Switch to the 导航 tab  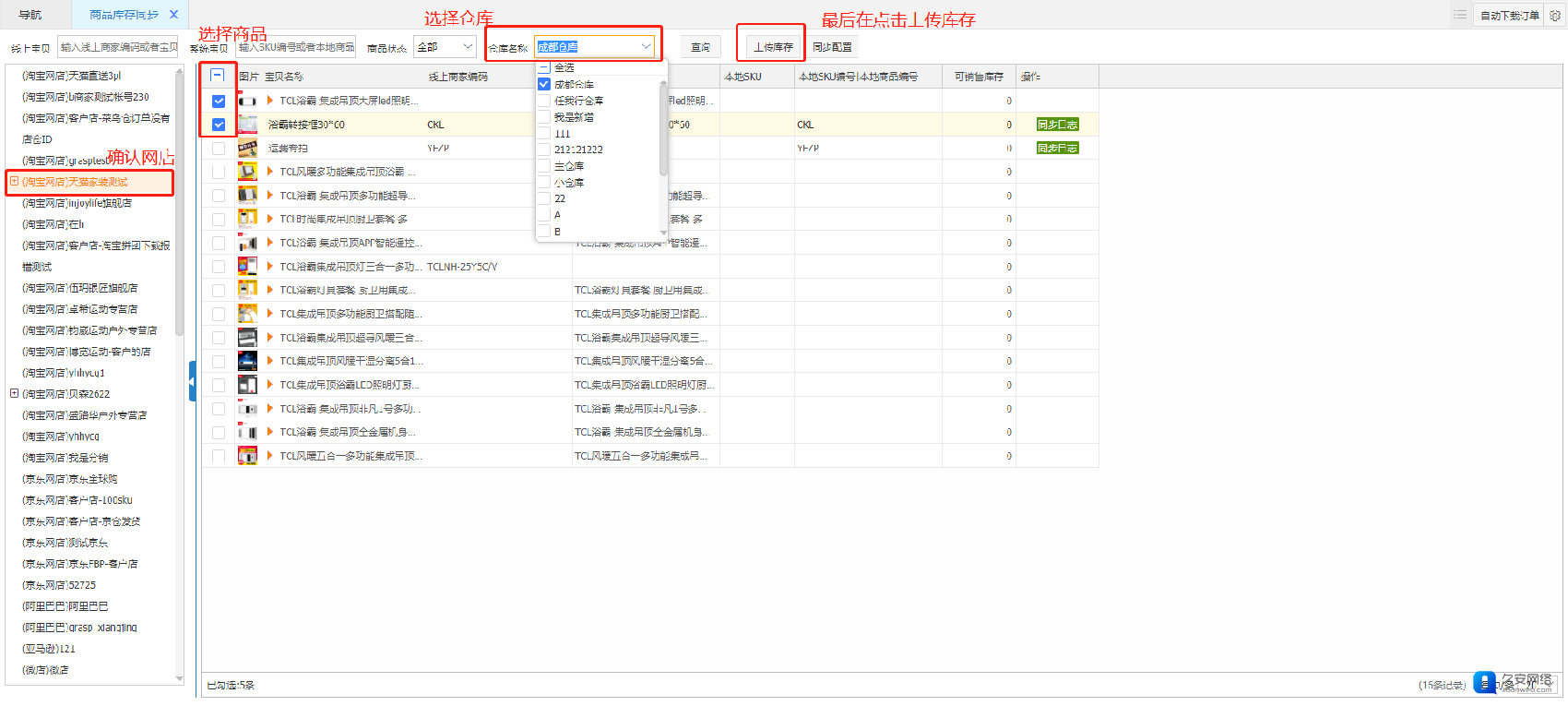[x=30, y=15]
